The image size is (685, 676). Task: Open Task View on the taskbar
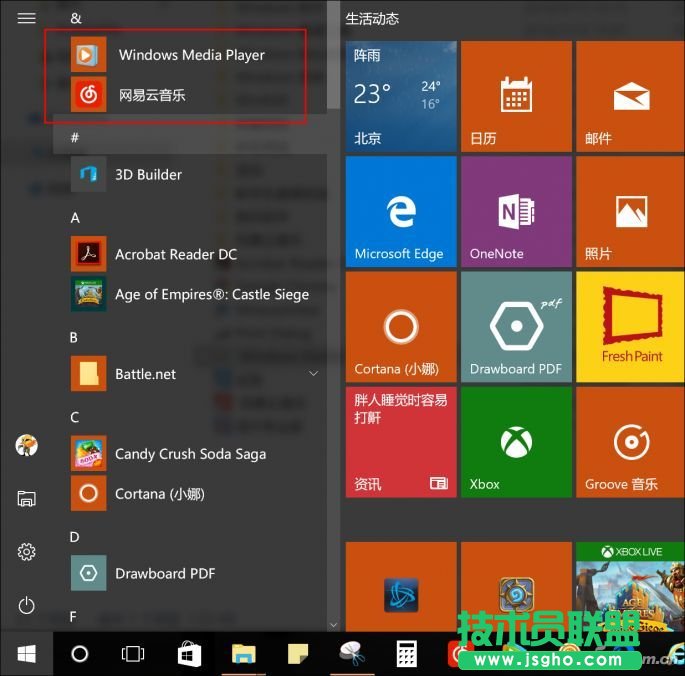click(x=133, y=654)
